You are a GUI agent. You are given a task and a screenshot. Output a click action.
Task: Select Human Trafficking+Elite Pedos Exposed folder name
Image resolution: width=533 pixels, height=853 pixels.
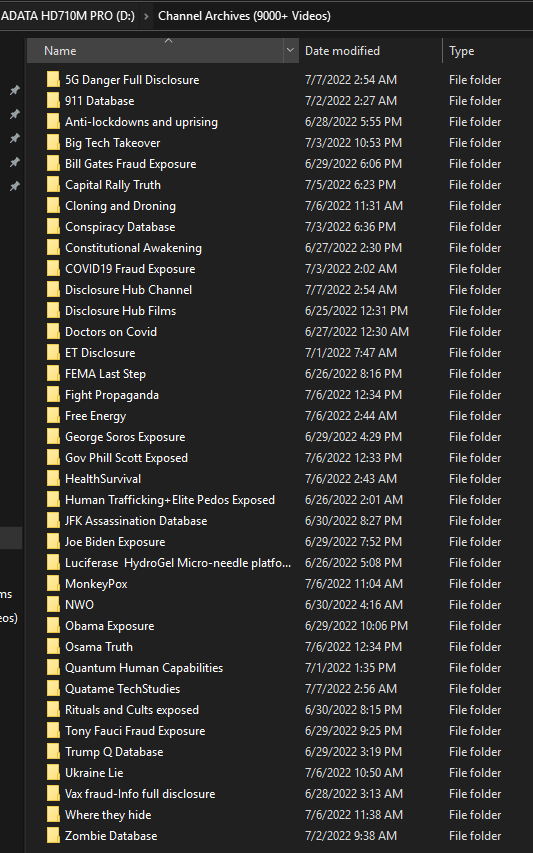[x=170, y=500]
